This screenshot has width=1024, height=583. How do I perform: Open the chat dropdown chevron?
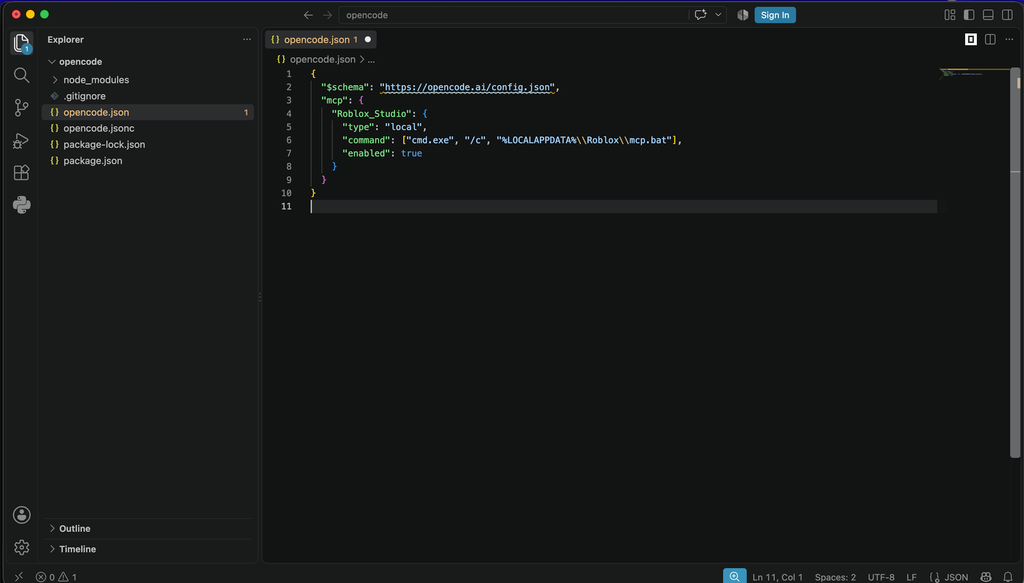click(718, 15)
